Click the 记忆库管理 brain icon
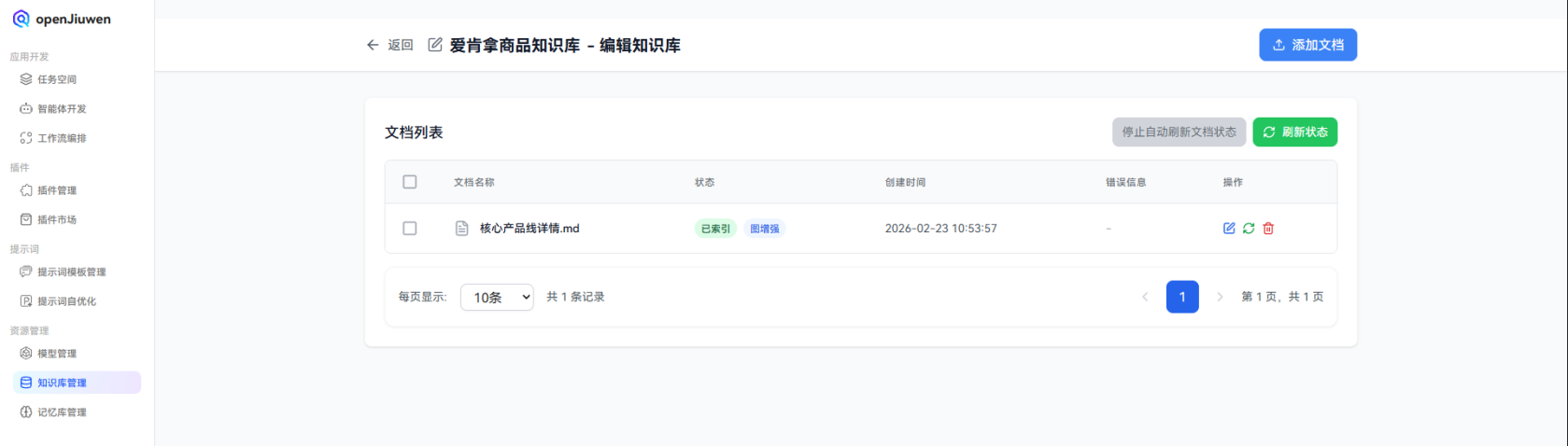Viewport: 1568px width, 446px height. pyautogui.click(x=26, y=411)
